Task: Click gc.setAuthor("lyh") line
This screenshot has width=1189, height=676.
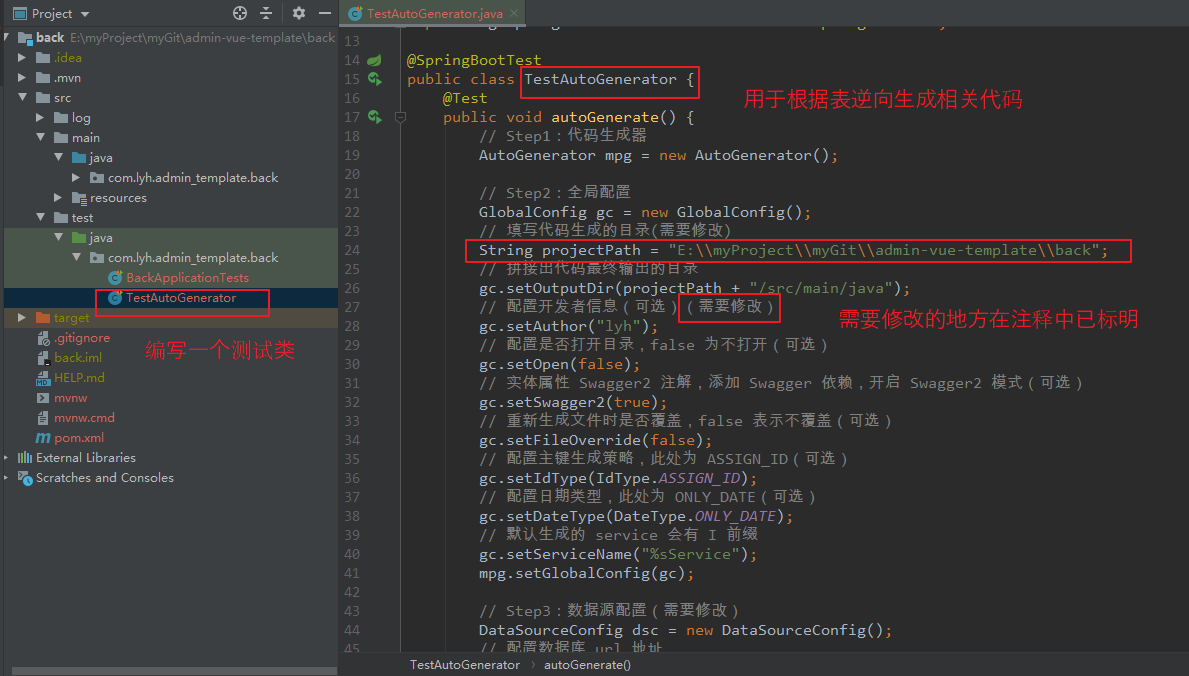Action: click(x=569, y=326)
